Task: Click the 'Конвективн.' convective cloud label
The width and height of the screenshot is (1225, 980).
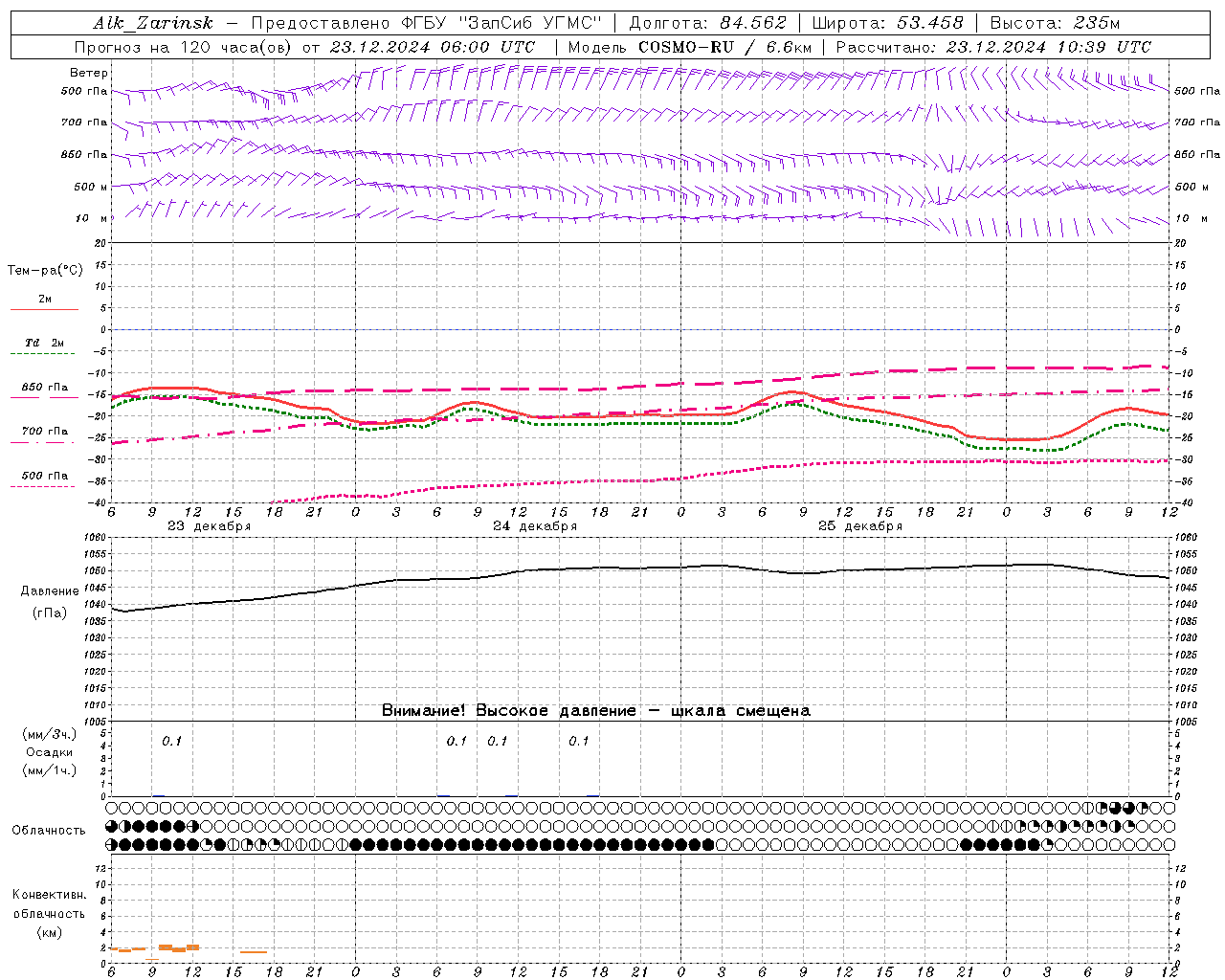Action: click(49, 895)
